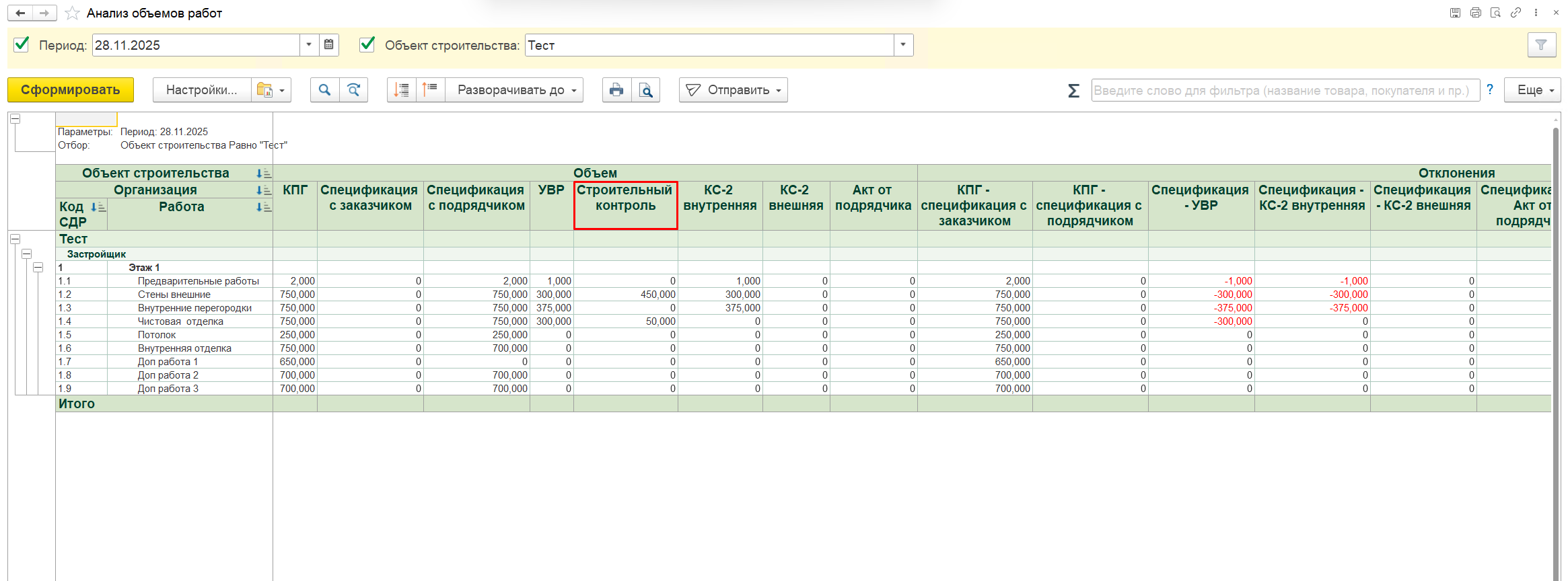Screen dimensions: 1568x581
Task: Click the vertical scrollbar of the report
Action: pyautogui.click(x=1555, y=336)
